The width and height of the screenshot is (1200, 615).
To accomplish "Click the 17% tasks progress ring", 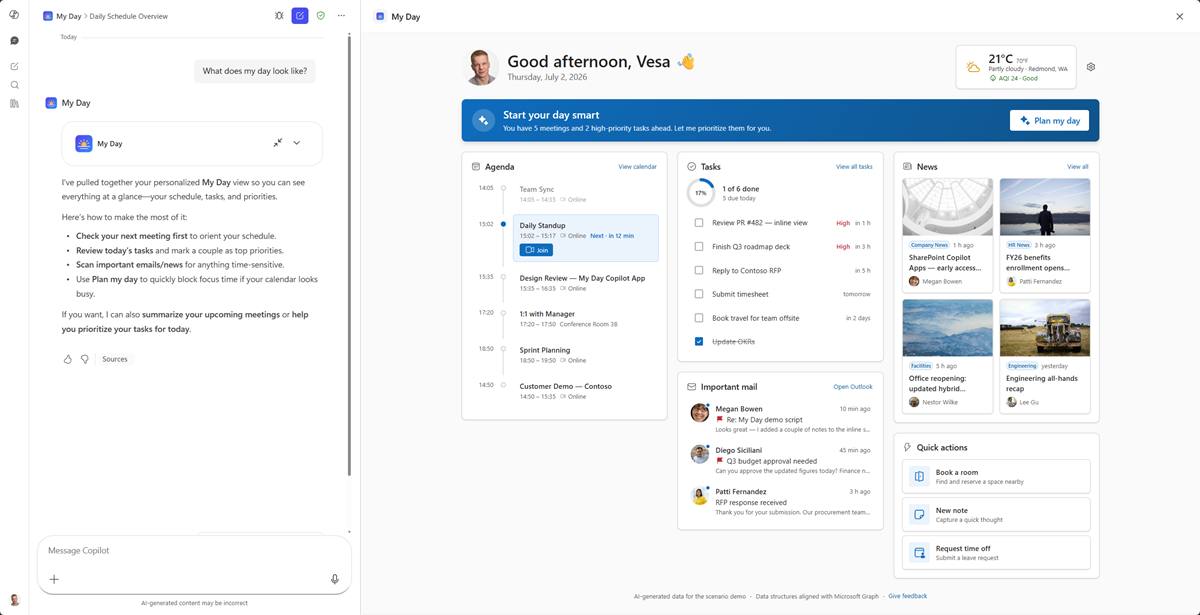I will click(x=700, y=193).
